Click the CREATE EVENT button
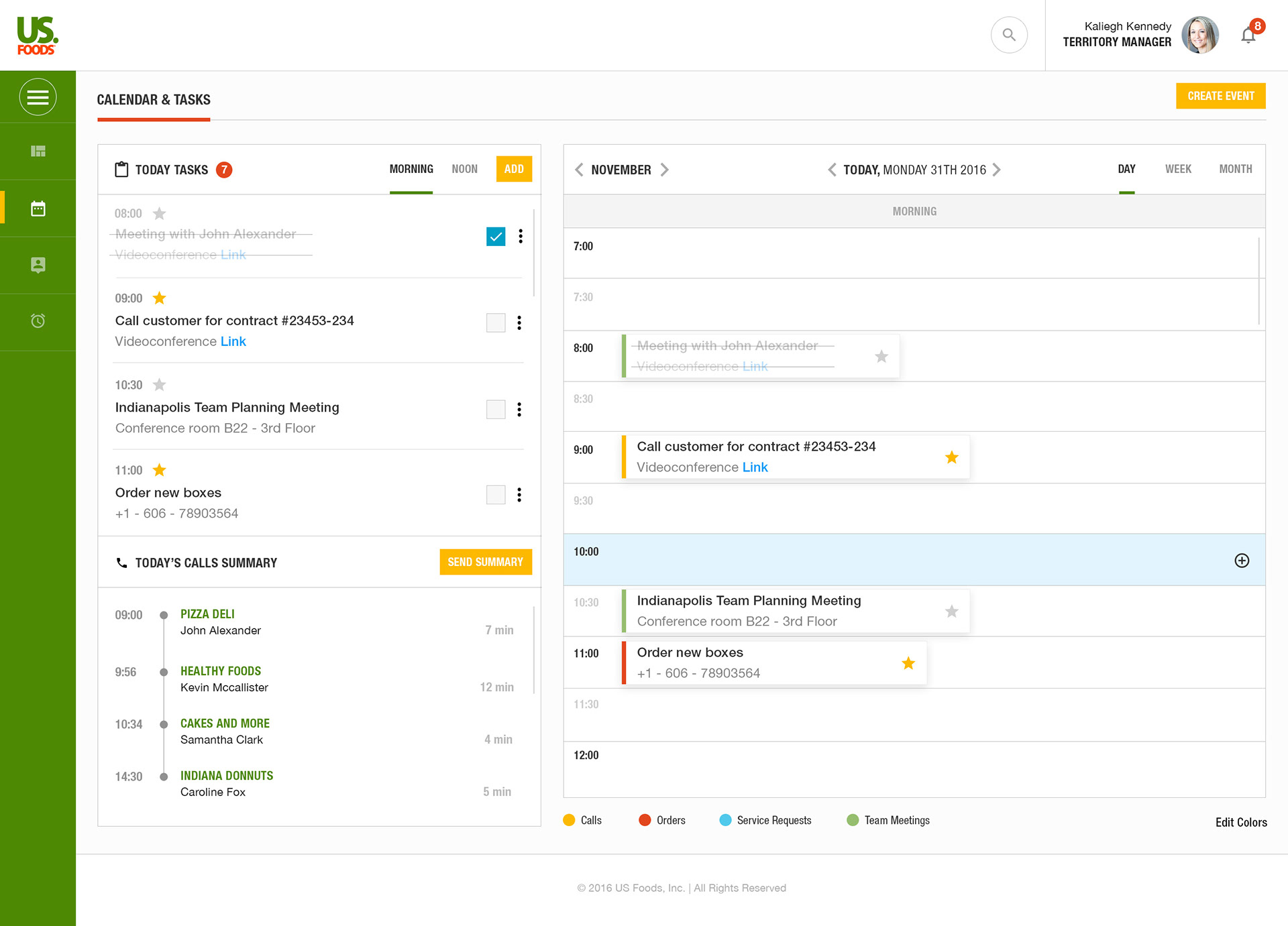Image resolution: width=1288 pixels, height=926 pixels. 1220,96
